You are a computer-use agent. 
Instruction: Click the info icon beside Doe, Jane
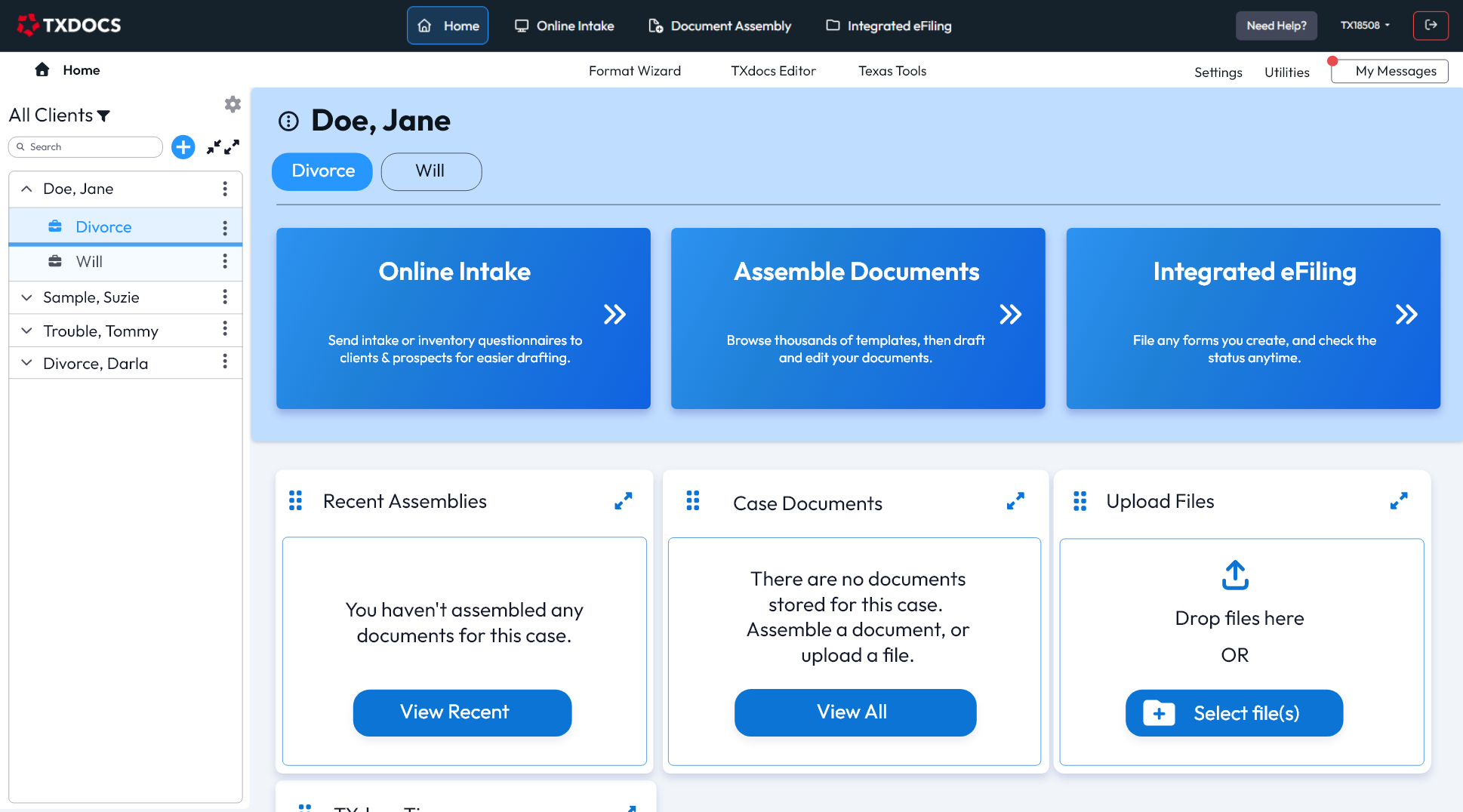(x=288, y=121)
